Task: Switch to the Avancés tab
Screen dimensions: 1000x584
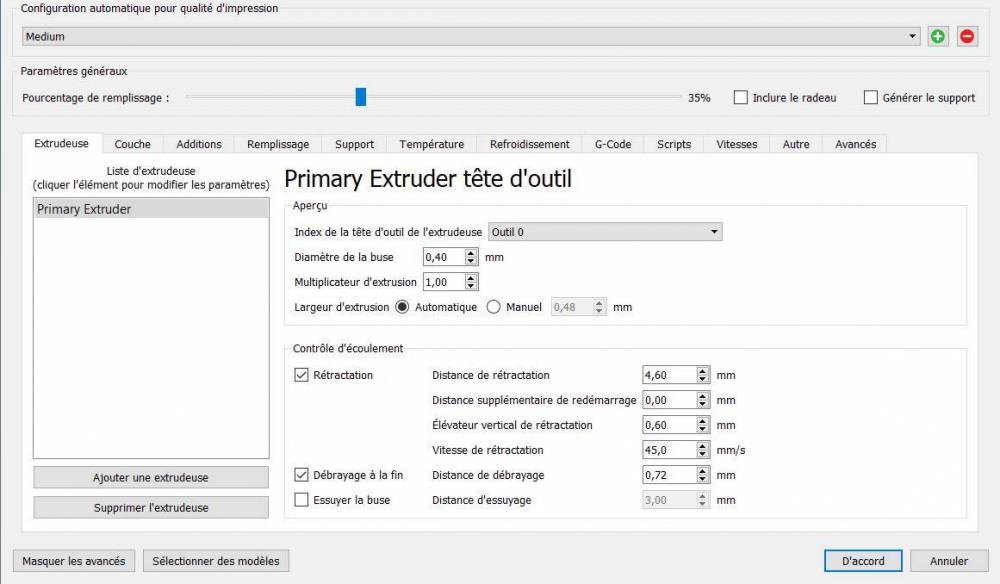Action: pos(855,144)
